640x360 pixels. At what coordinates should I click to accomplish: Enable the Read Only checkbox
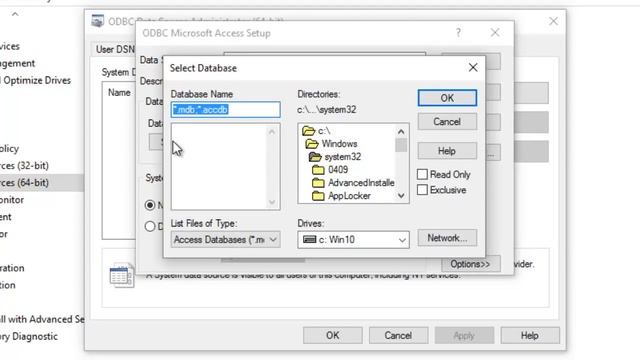422,174
